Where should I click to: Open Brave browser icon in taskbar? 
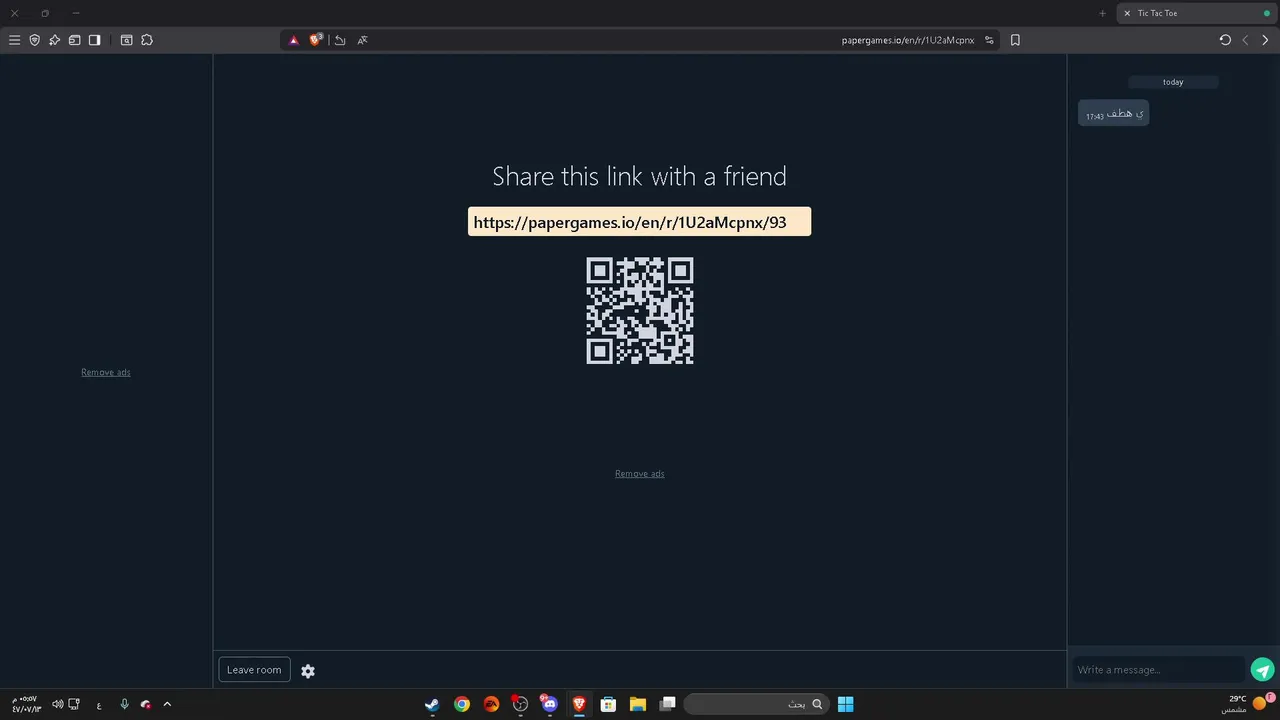(579, 704)
